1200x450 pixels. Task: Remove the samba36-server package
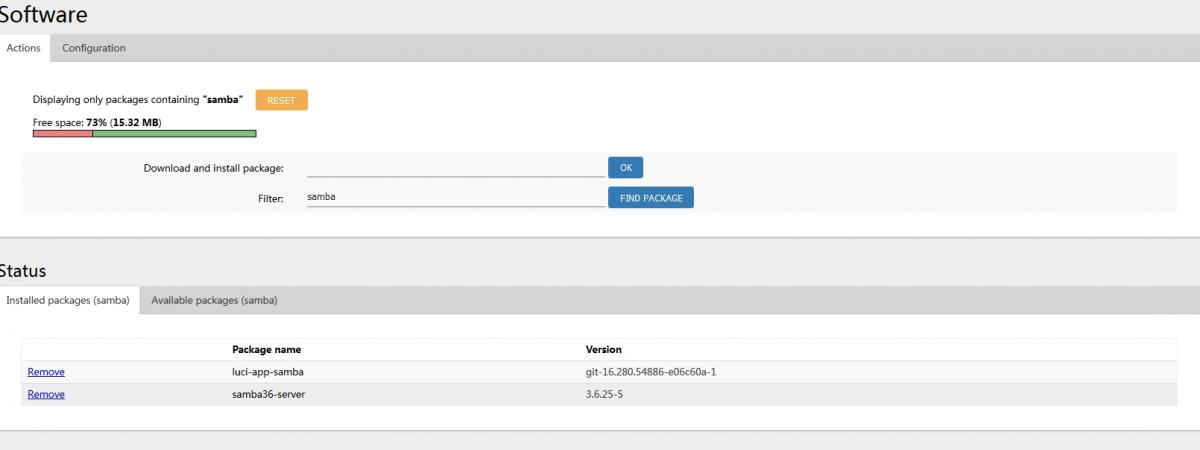click(46, 394)
